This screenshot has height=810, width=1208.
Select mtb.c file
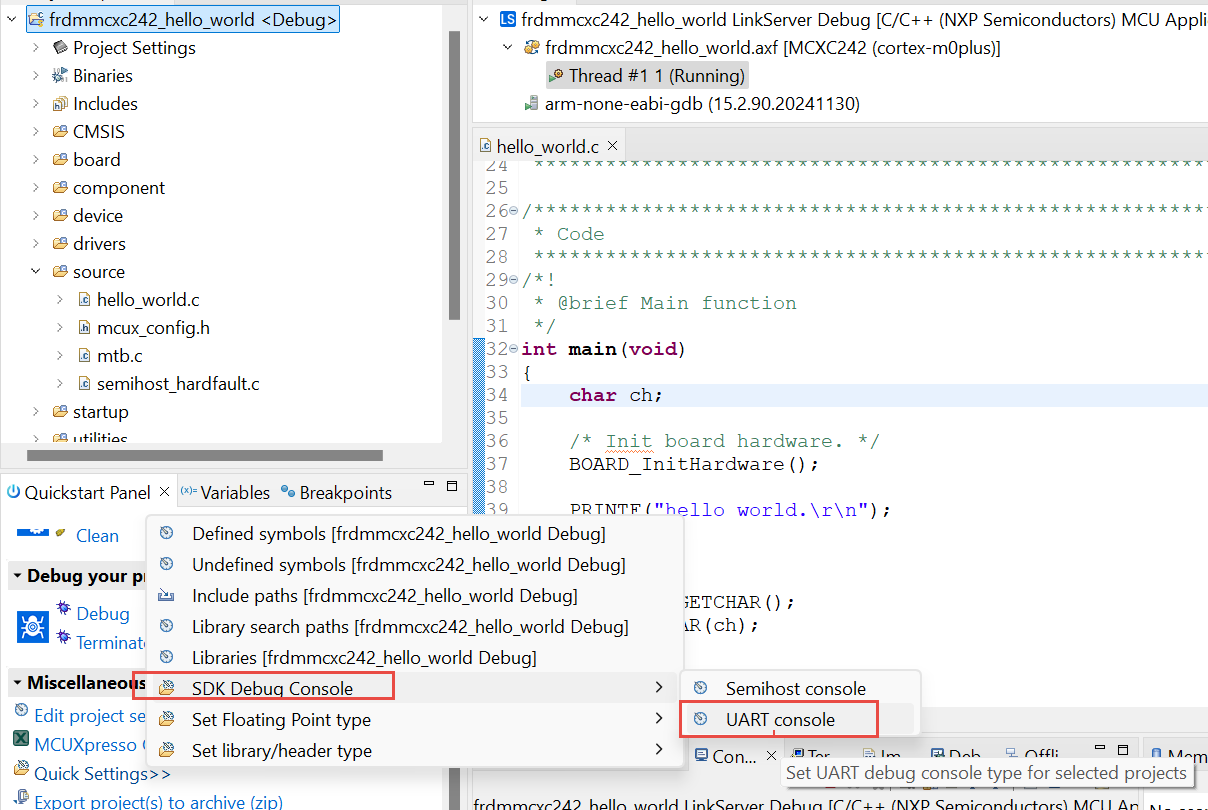[x=119, y=355]
